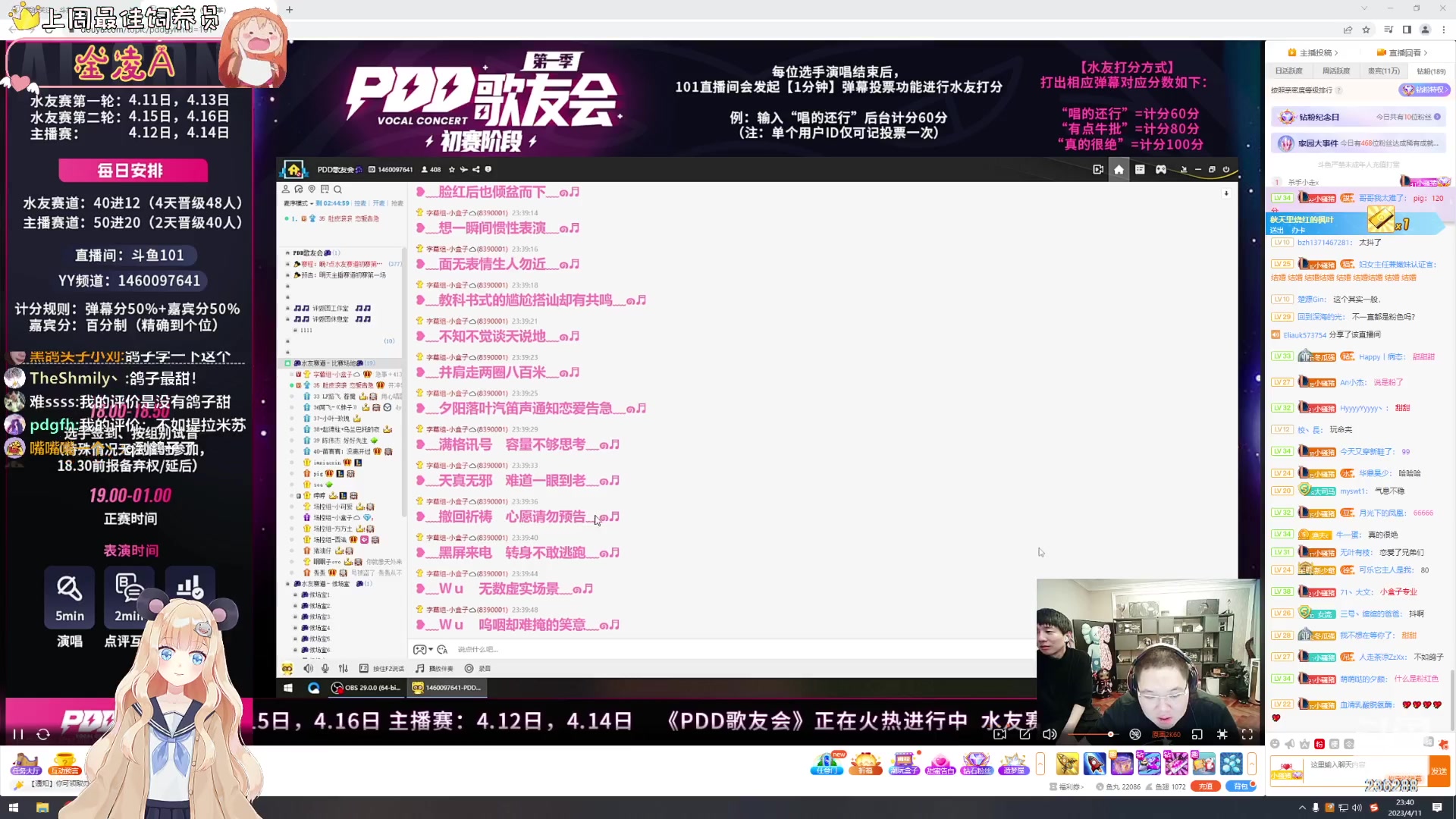The width and height of the screenshot is (1456, 819).
Task: Open Windows Start menu
Action: (x=13, y=808)
